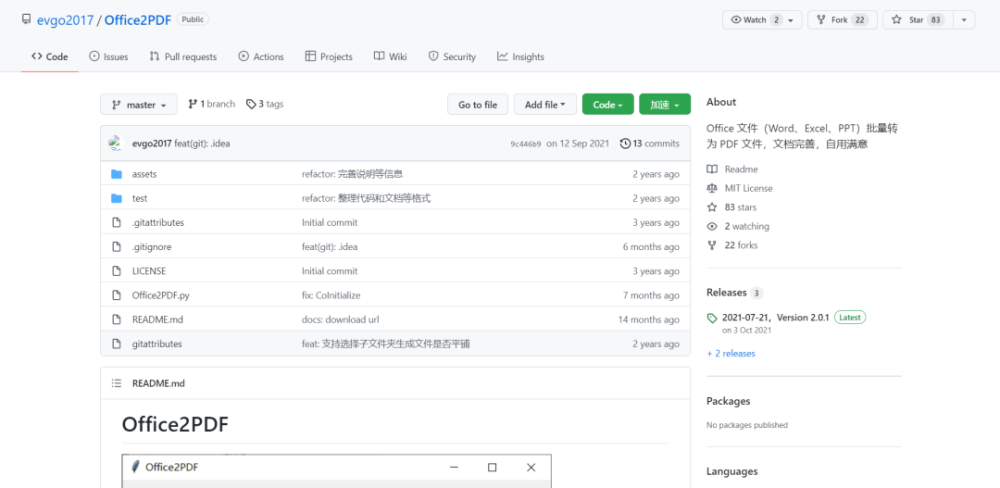The height and width of the screenshot is (488, 1000).
Task: Click the test folder icon
Action: coord(117,198)
